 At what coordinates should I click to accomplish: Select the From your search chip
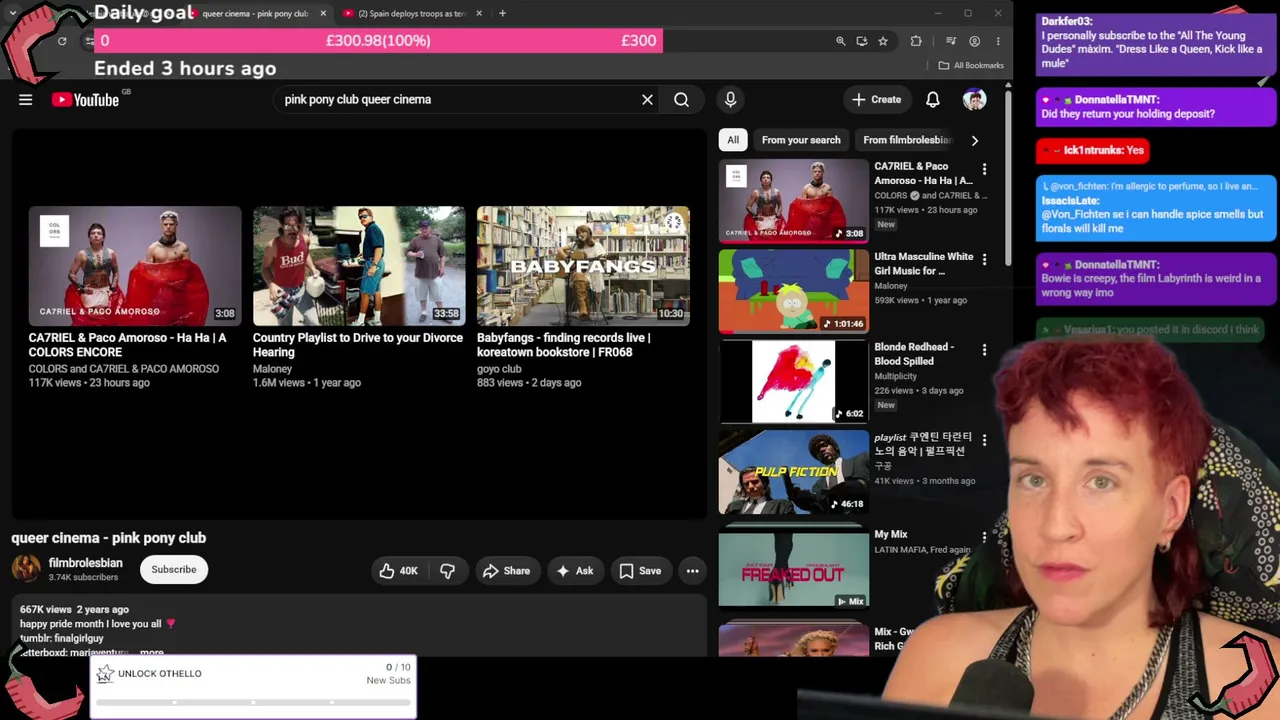point(801,140)
